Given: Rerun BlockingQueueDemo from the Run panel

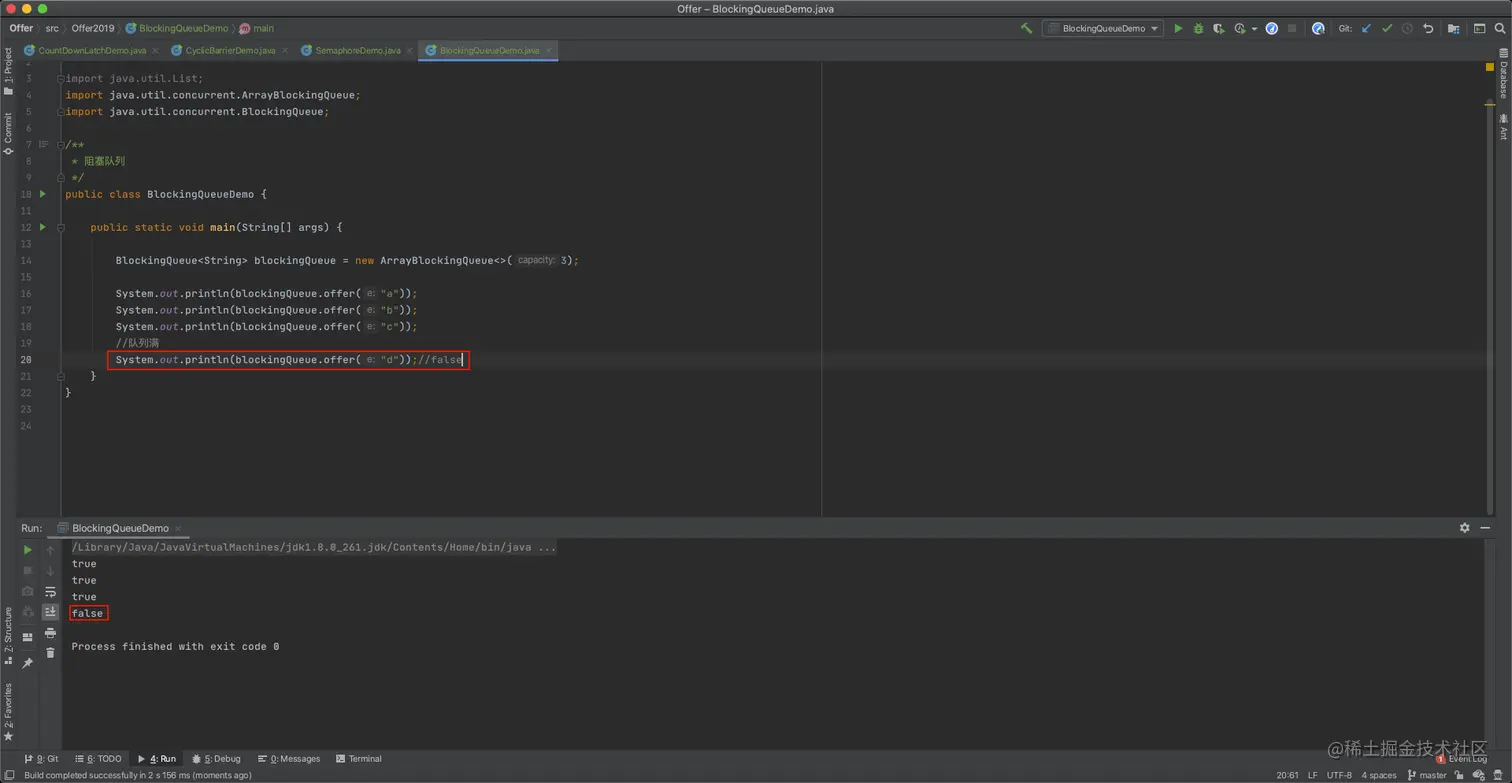Looking at the screenshot, I should (28, 550).
